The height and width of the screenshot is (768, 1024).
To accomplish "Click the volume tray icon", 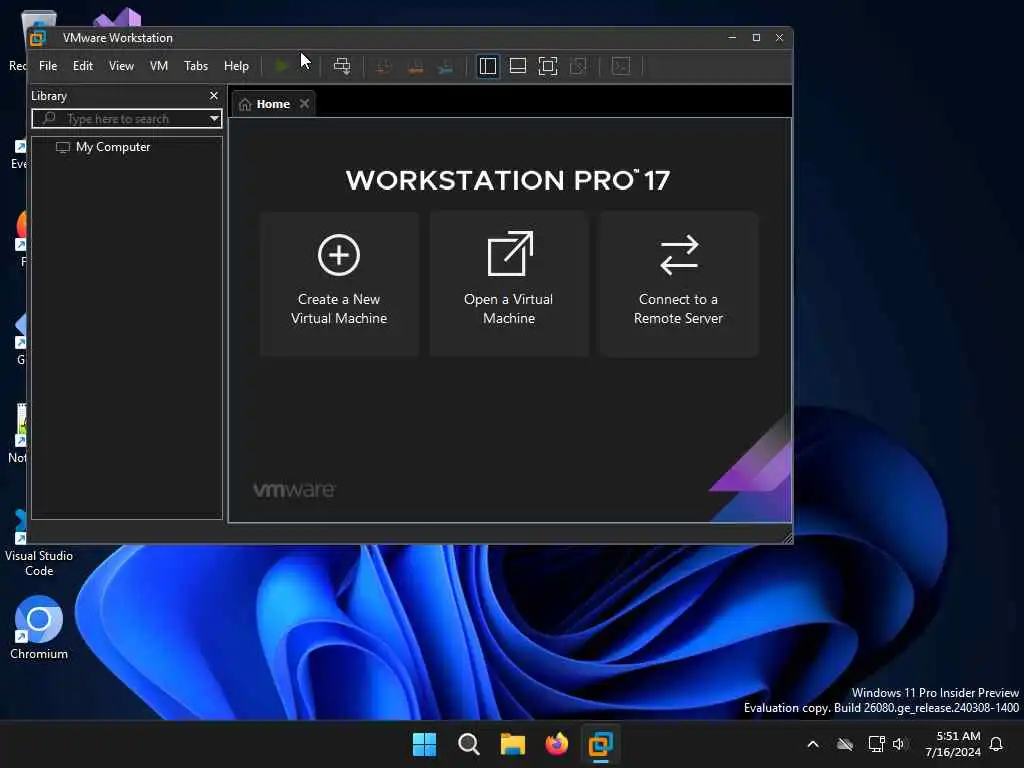I will click(899, 744).
